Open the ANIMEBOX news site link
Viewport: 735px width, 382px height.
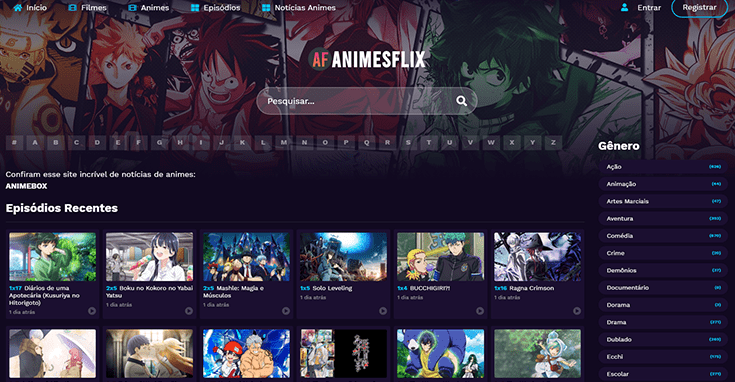coord(26,186)
